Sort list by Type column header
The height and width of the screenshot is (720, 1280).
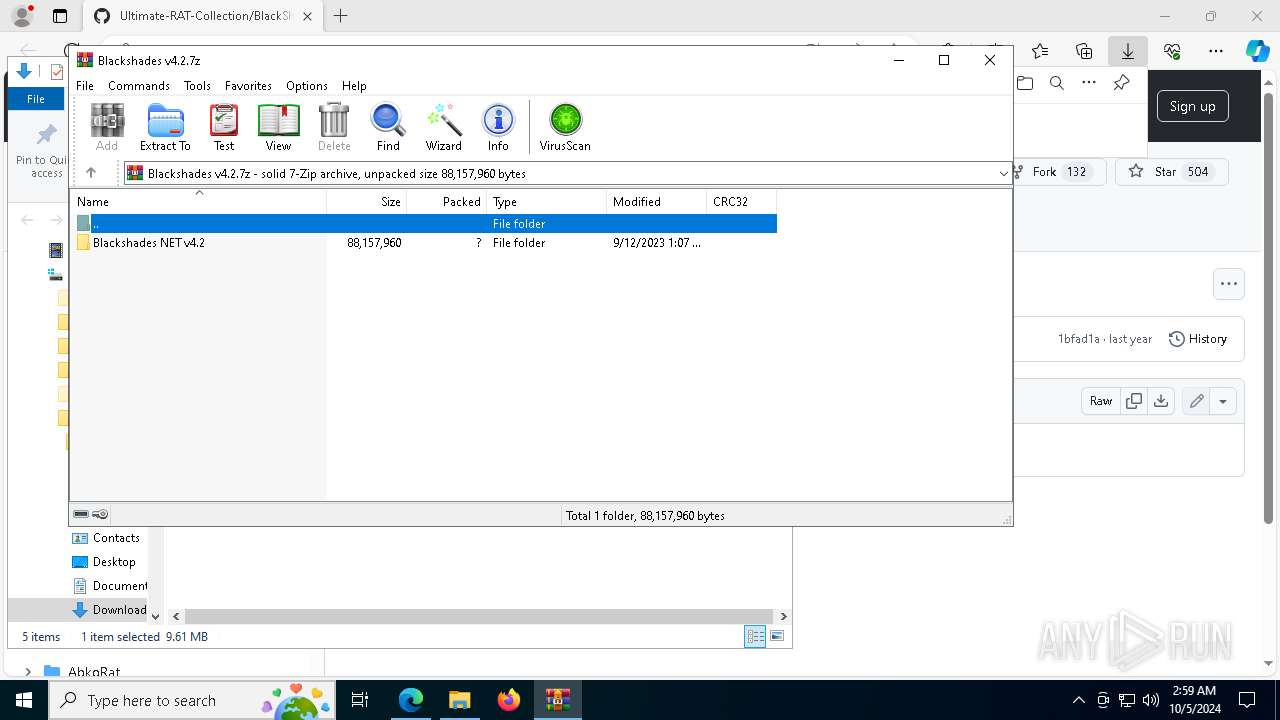(546, 202)
